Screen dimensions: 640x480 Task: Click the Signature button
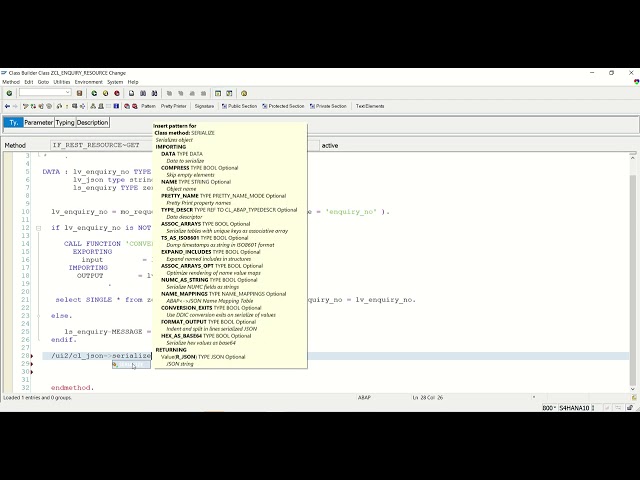[204, 106]
